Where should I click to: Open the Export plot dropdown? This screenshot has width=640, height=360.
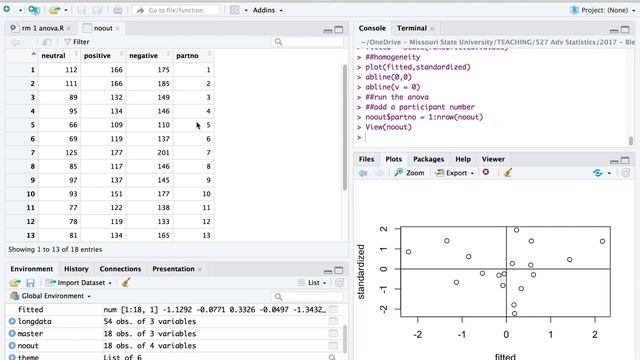pyautogui.click(x=455, y=173)
